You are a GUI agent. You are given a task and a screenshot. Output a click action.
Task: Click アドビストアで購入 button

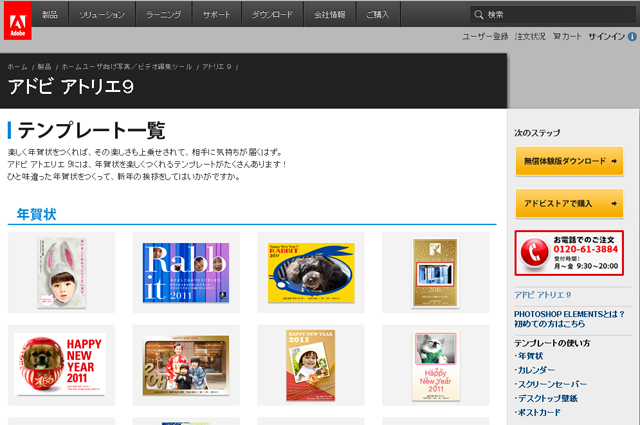coord(569,203)
